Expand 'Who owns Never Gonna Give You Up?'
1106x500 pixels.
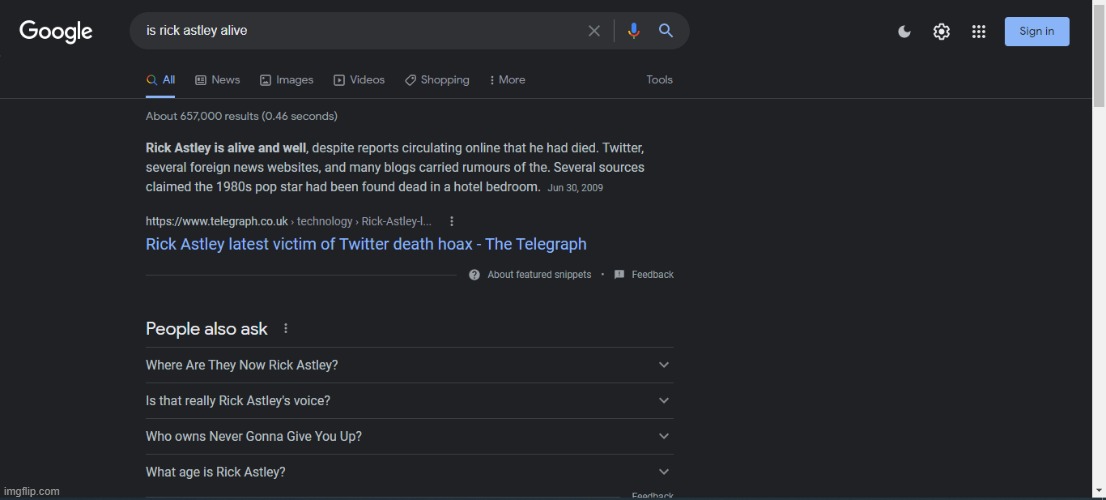click(x=410, y=437)
